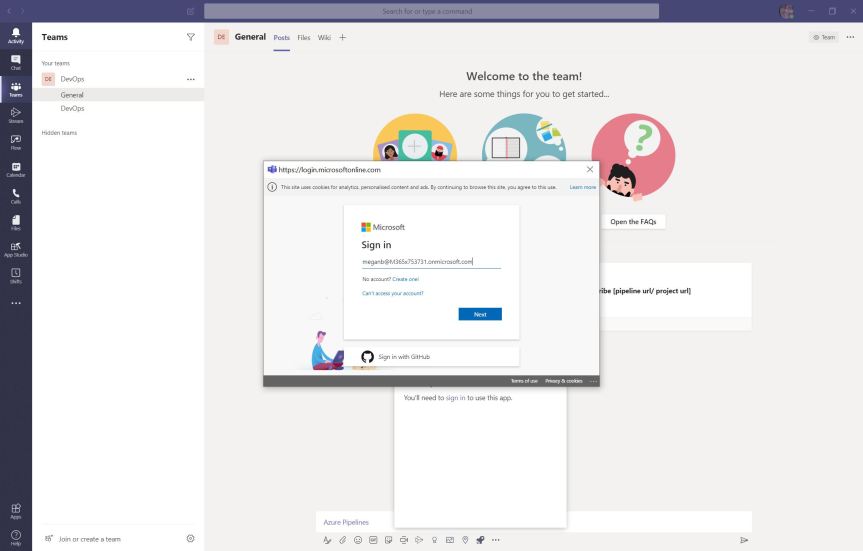Screen dimensions: 863x551
Task: Open Calls in the sidebar
Action: pos(16,196)
